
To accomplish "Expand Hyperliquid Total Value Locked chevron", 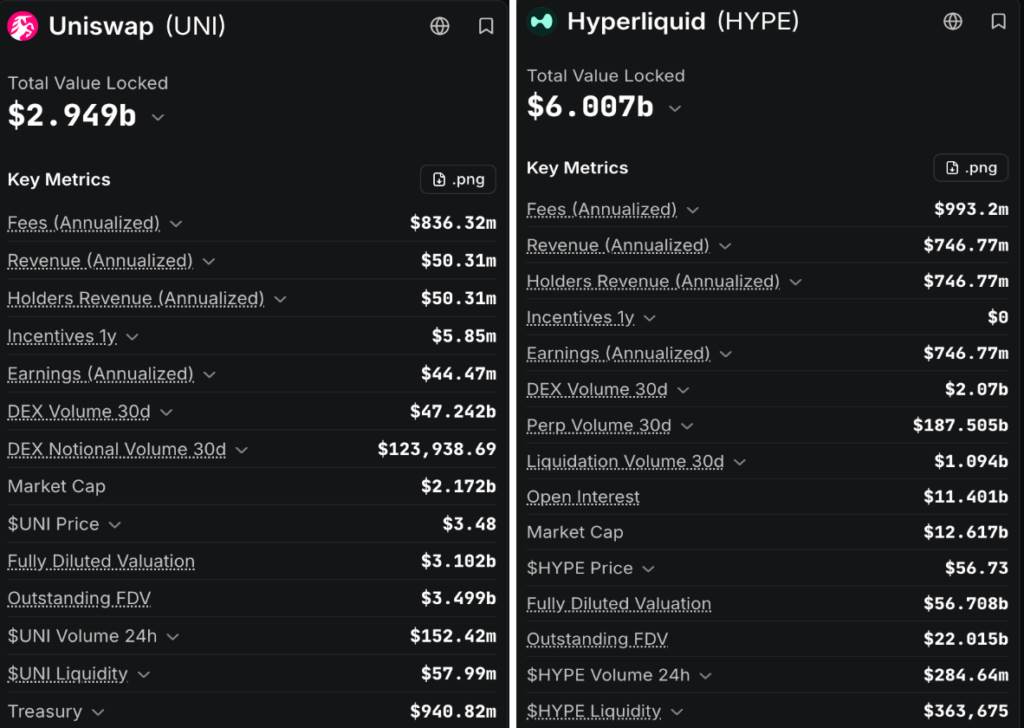I will point(675,108).
